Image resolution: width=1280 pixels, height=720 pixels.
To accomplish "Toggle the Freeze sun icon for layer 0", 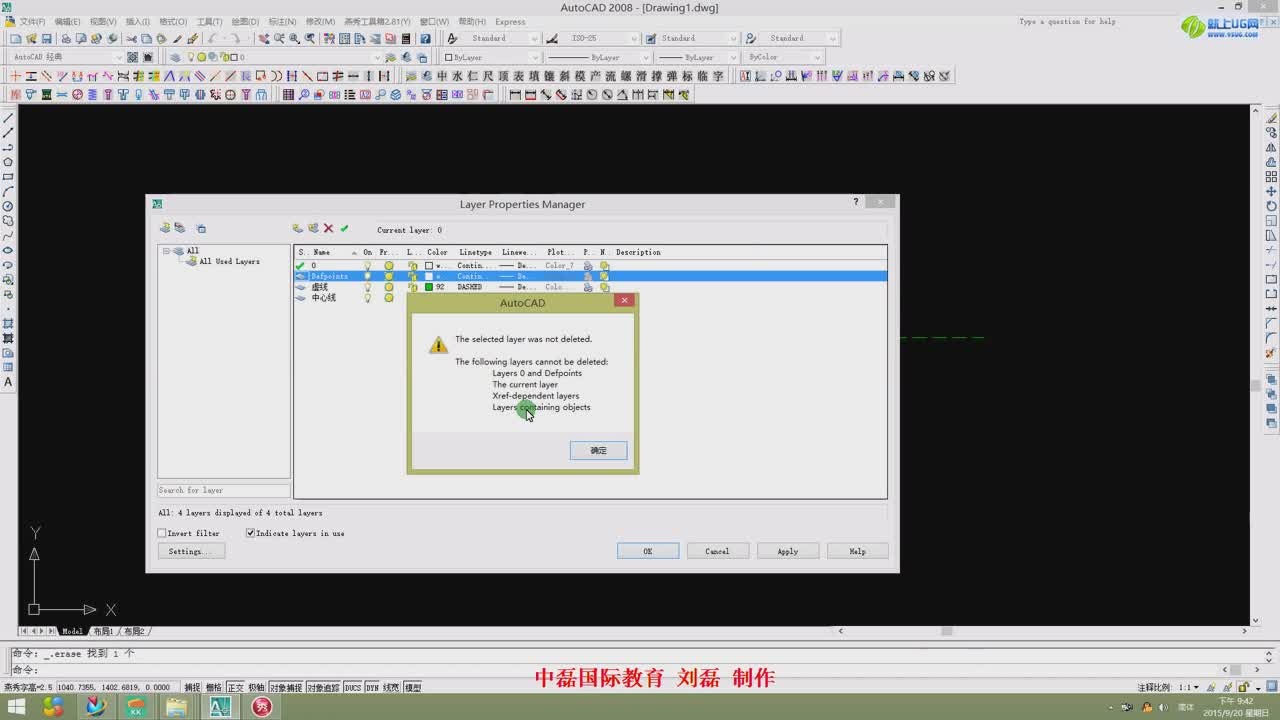I will pyautogui.click(x=389, y=266).
